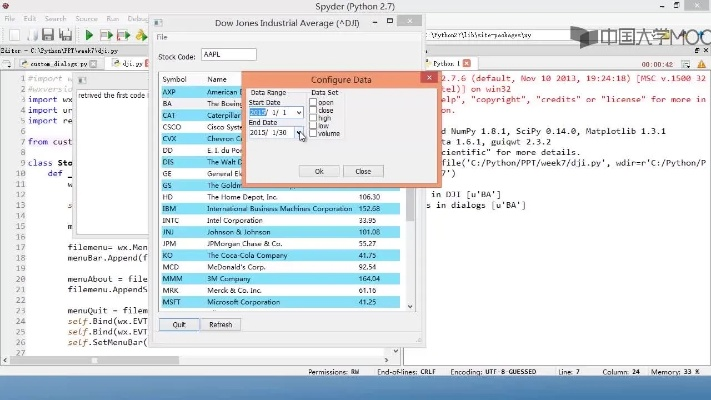Confirm Configure Data with Ok button

point(319,171)
